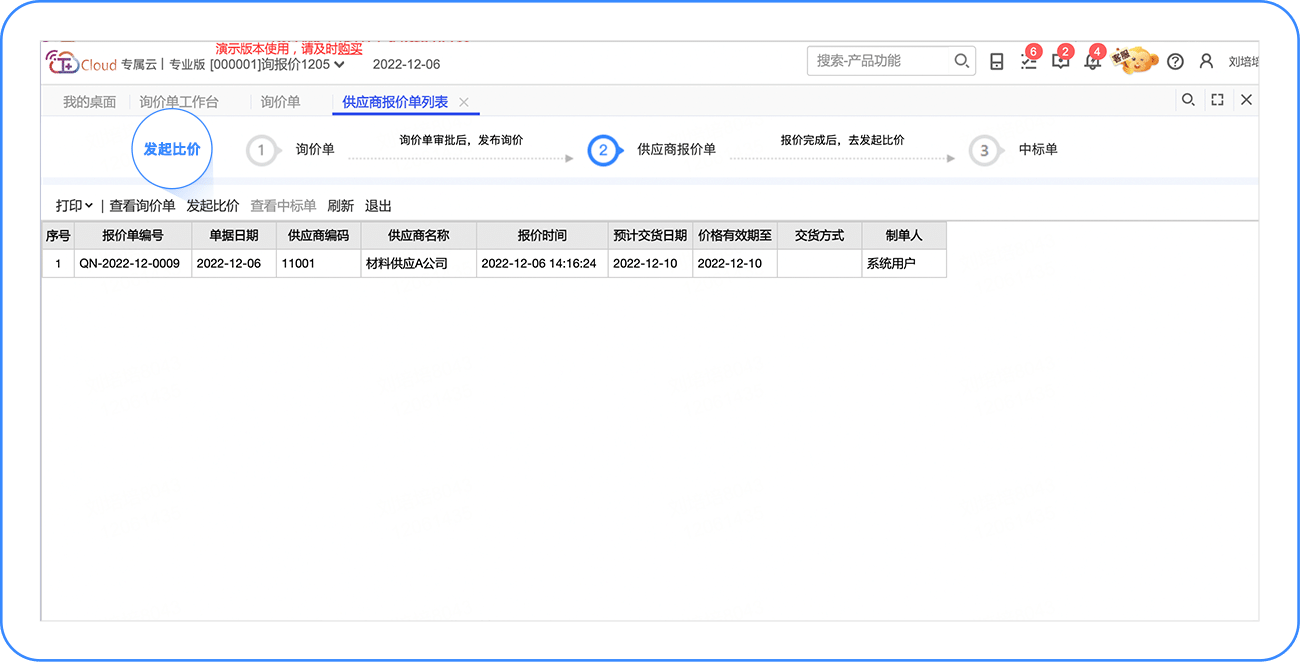
Task: Open the messages icon with badge 2
Action: [x=1060, y=62]
